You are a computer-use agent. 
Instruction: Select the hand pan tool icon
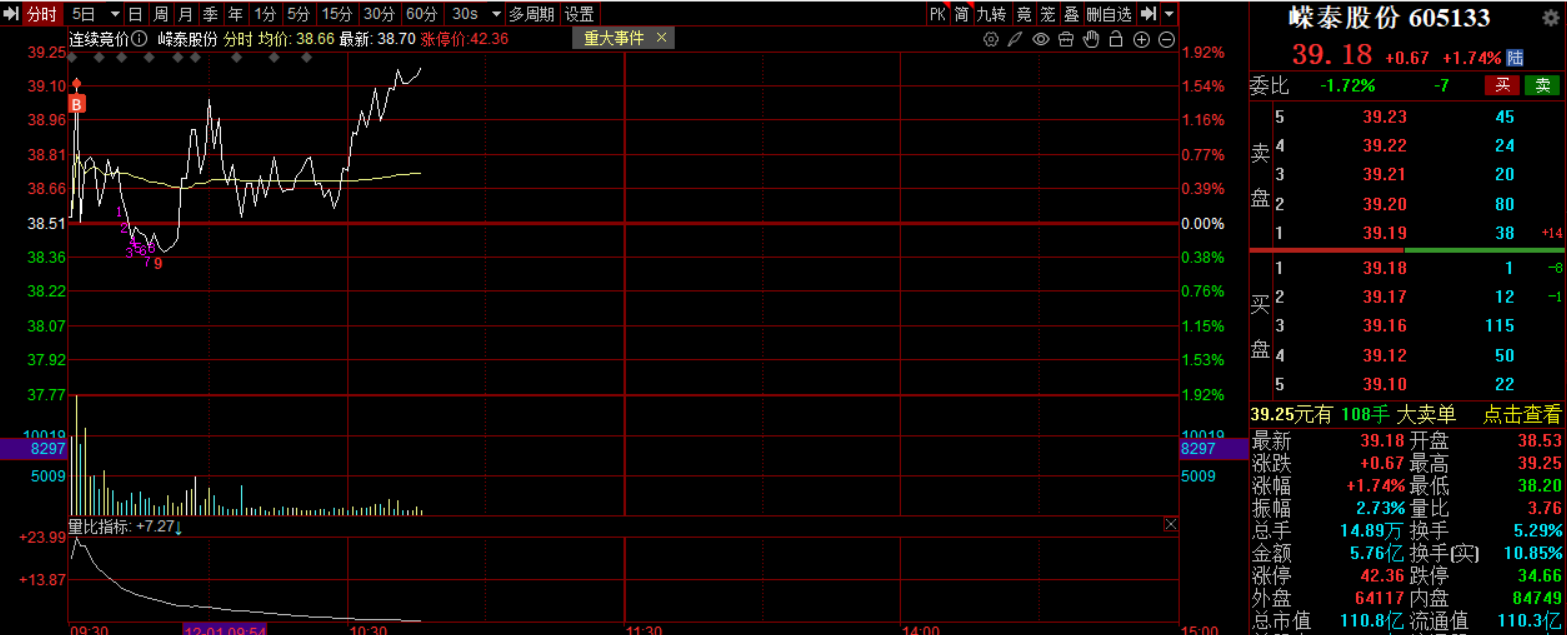1091,39
